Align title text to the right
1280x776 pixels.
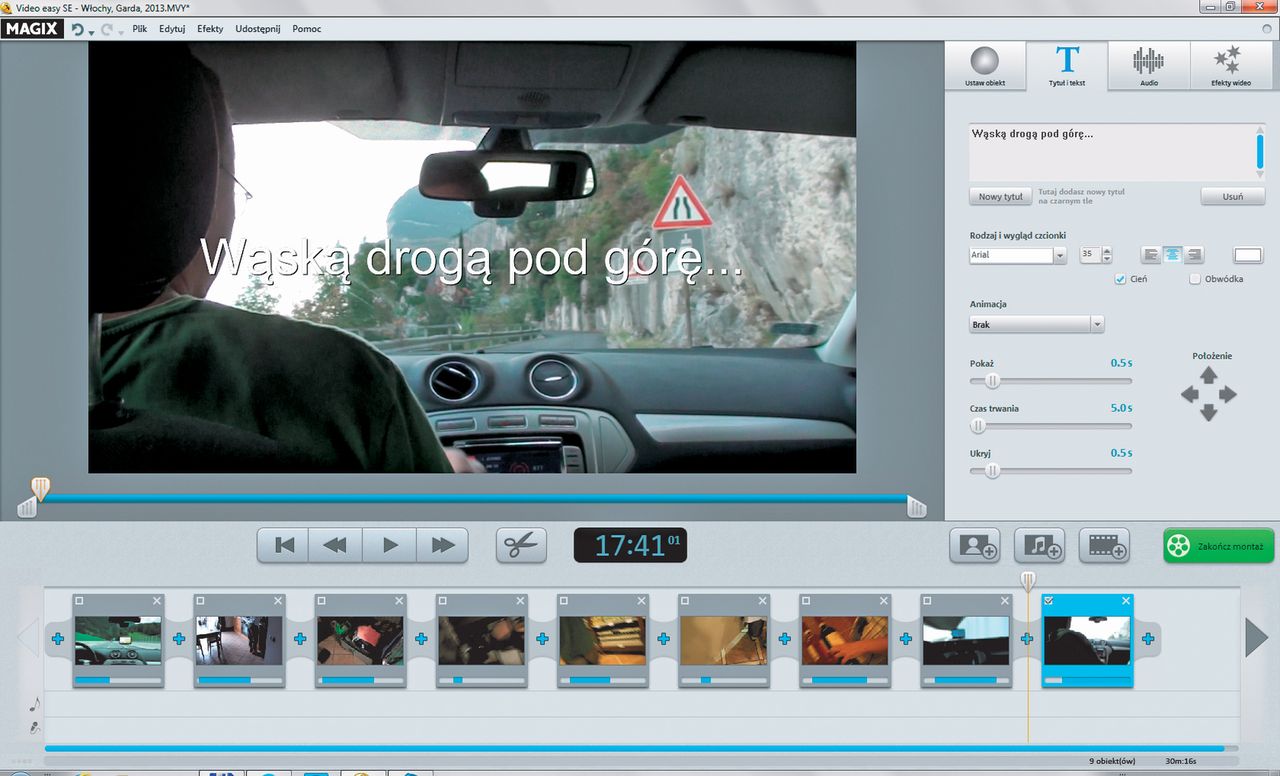(1193, 255)
